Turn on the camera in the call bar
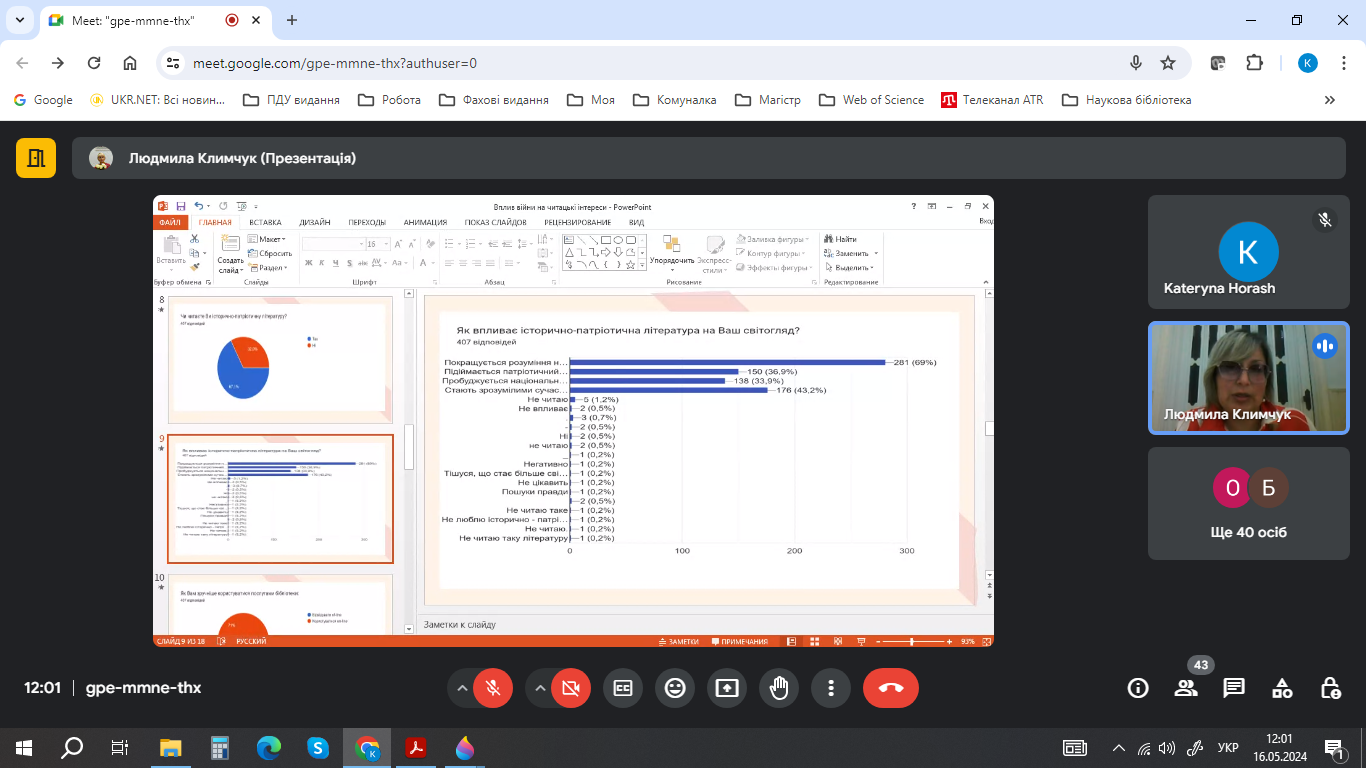 [x=570, y=688]
